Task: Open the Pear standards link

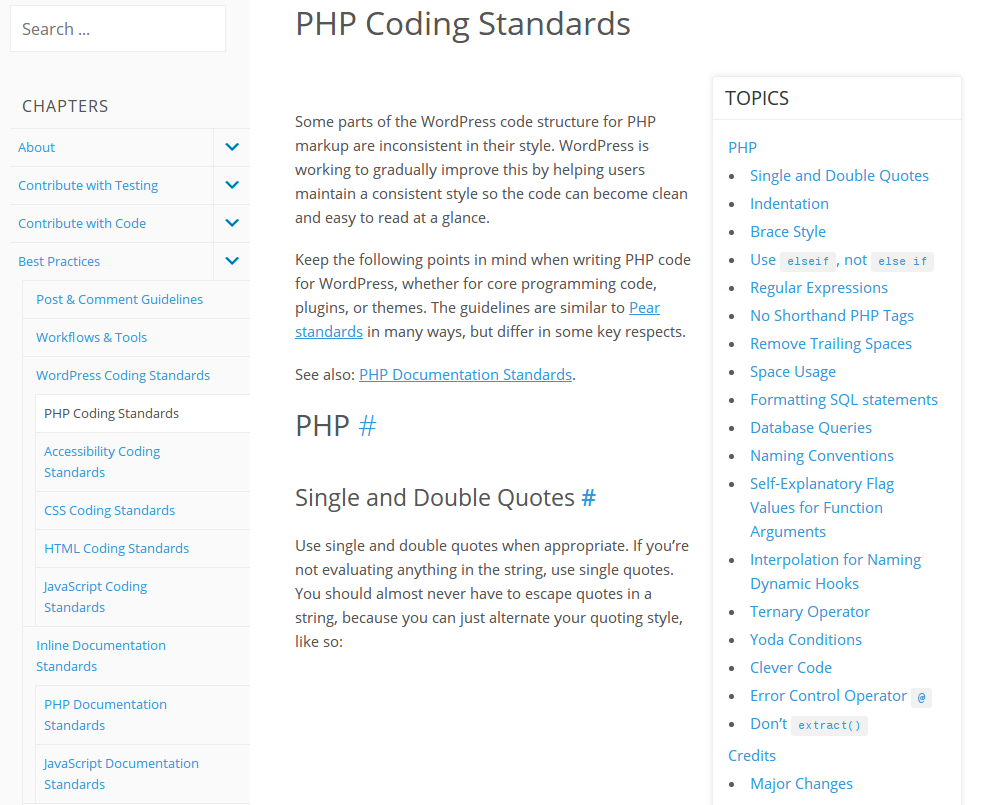Action: point(644,308)
